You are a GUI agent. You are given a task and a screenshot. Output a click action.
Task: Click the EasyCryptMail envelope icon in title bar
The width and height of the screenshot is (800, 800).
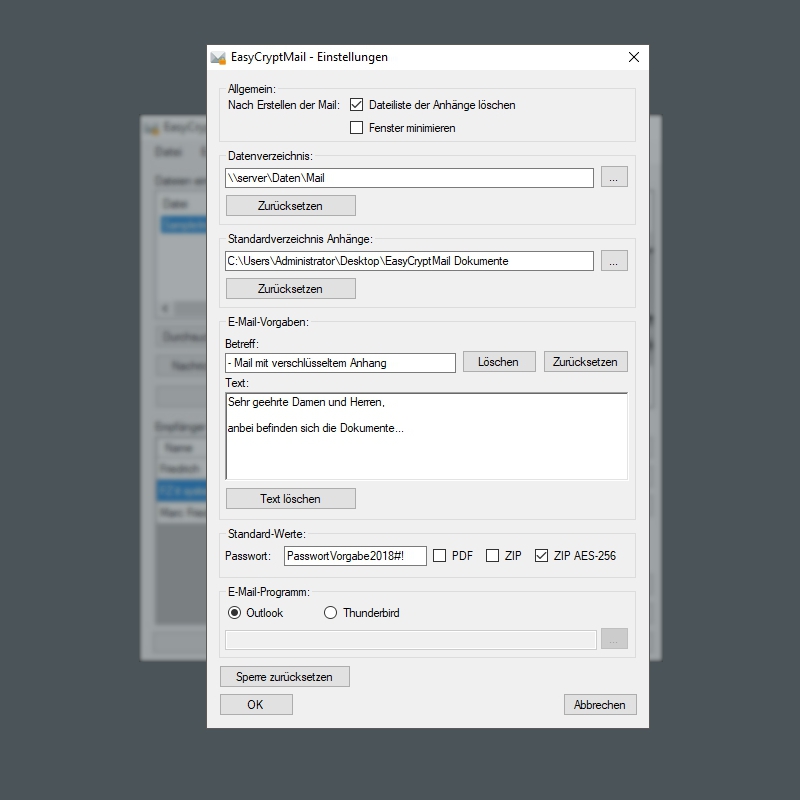coord(218,58)
